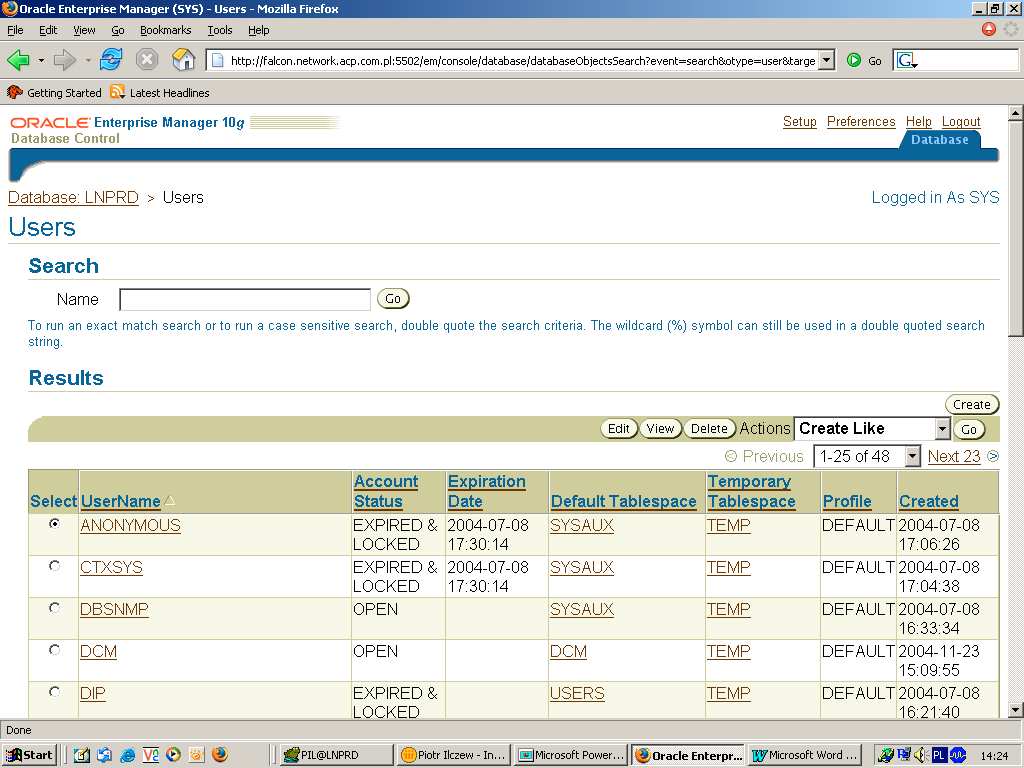
Task: Open the Tools menu
Action: [x=219, y=30]
